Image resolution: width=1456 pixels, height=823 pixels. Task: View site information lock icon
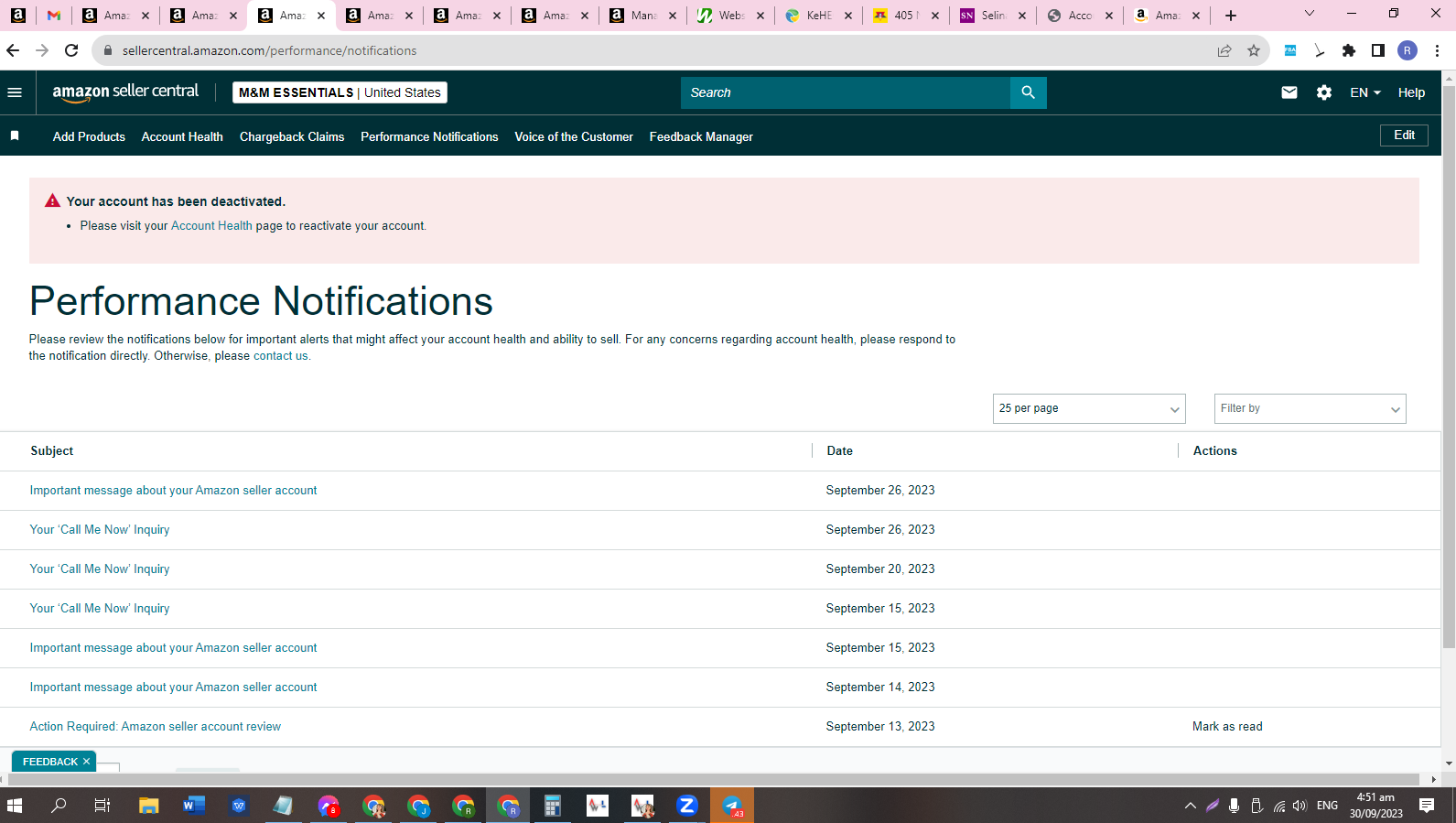pos(108,50)
